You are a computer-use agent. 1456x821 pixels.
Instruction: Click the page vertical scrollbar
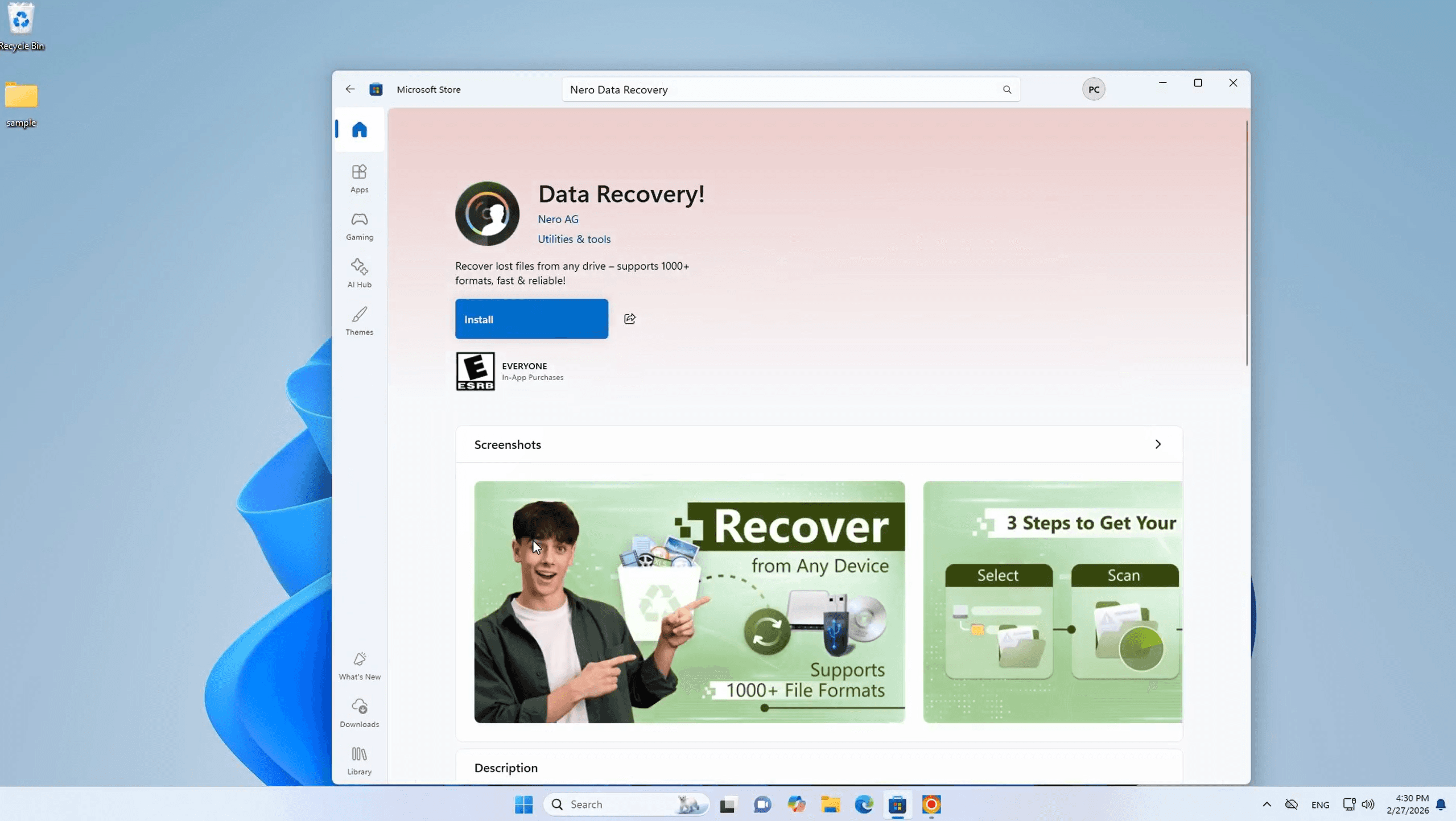1246,245
